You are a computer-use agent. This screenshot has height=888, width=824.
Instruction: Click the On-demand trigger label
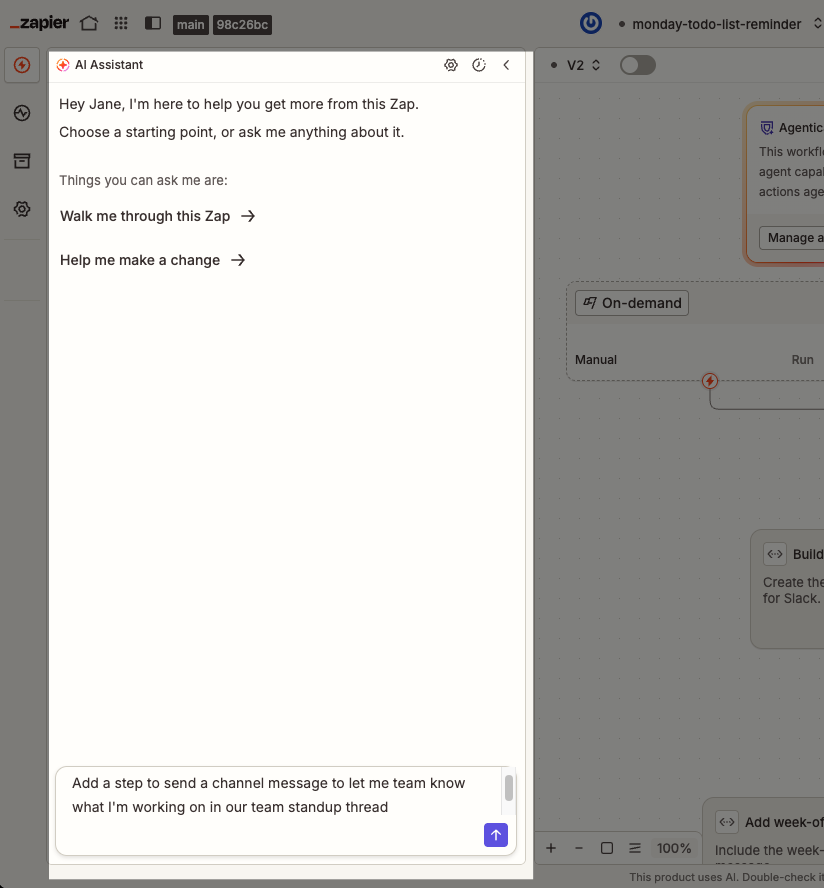pyautogui.click(x=632, y=303)
